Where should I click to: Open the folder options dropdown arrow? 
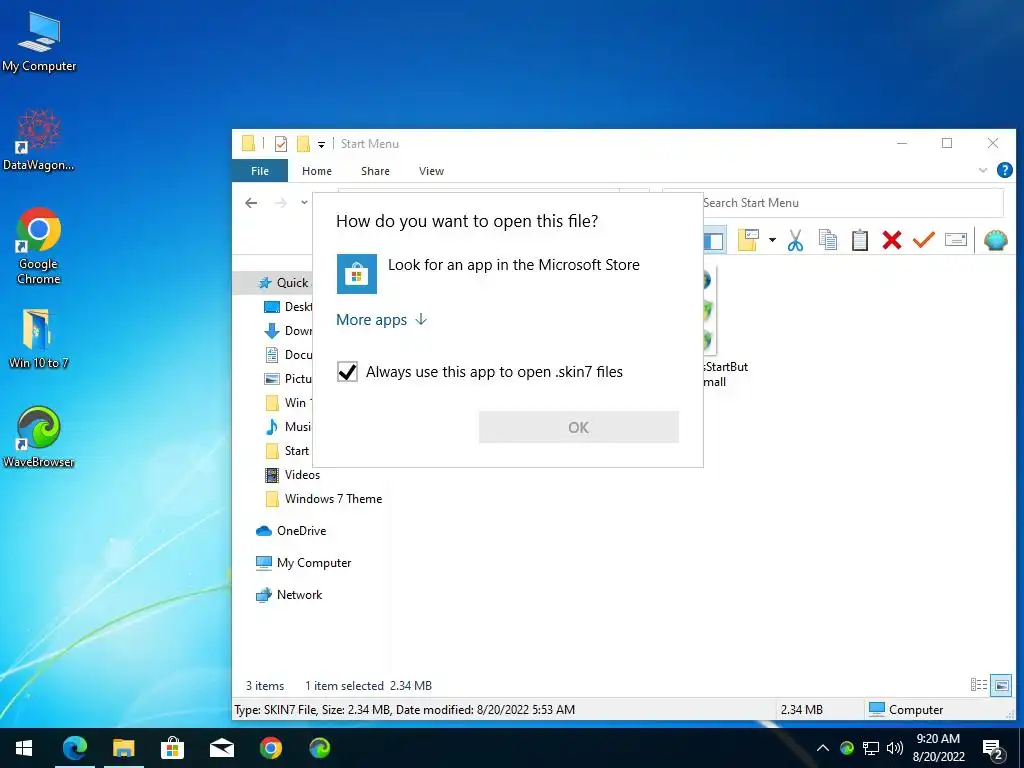772,240
